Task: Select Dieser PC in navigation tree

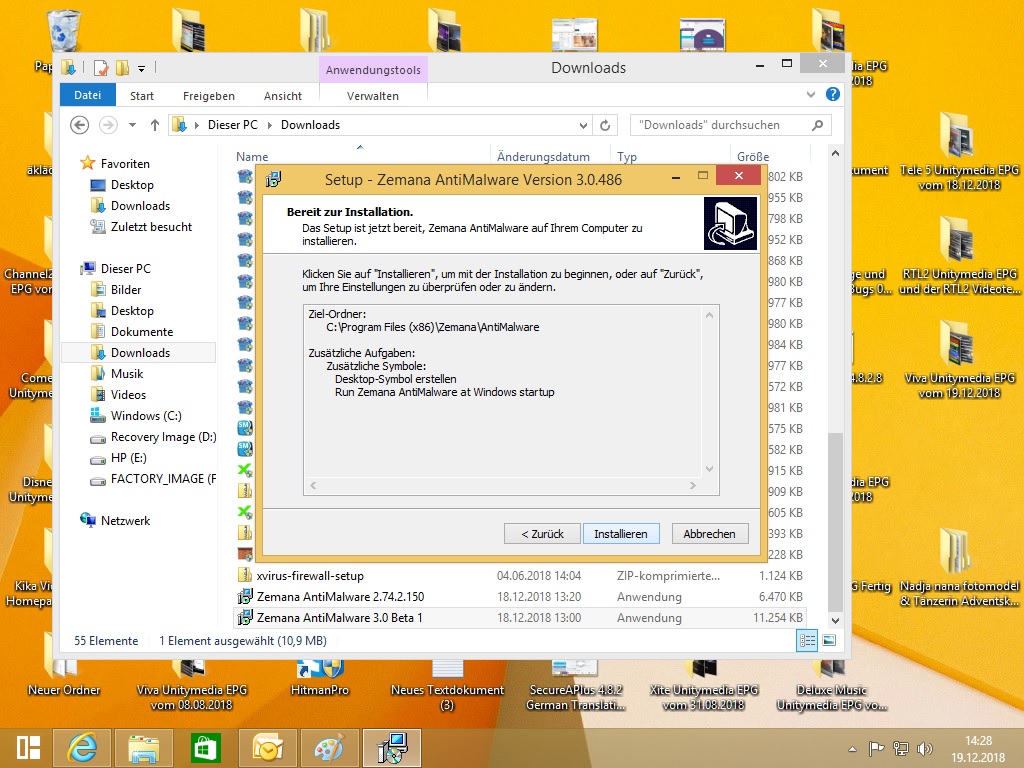Action: [x=125, y=268]
